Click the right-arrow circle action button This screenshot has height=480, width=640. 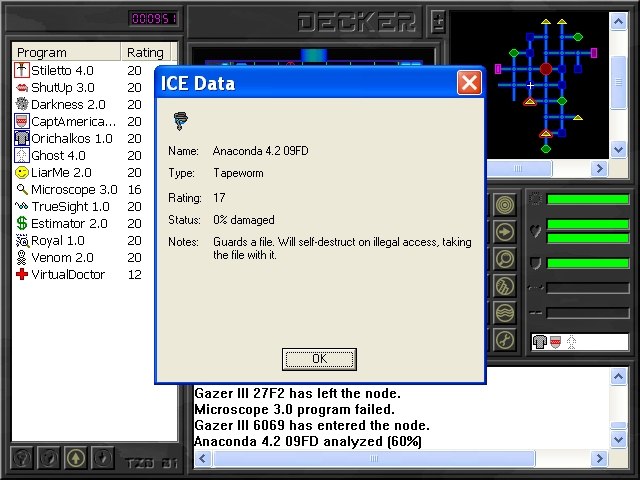(x=505, y=232)
